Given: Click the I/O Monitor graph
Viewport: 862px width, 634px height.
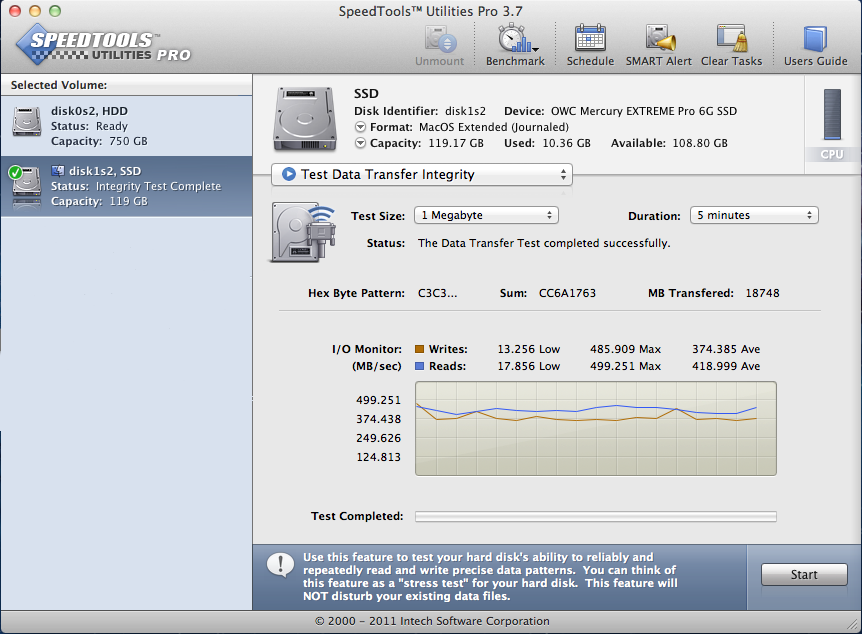Looking at the screenshot, I should tap(595, 428).
